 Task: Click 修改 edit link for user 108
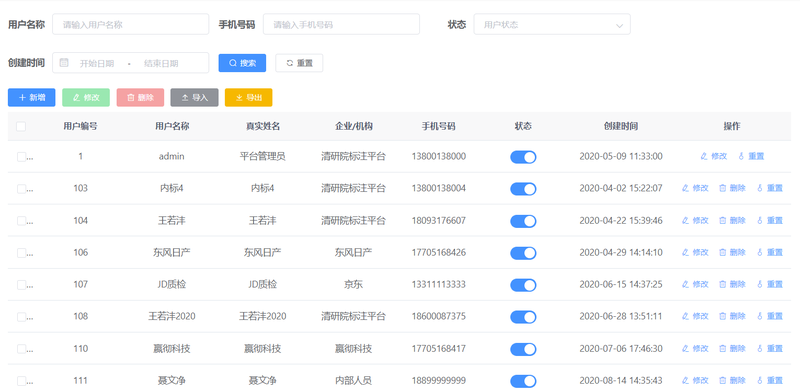(x=695, y=316)
